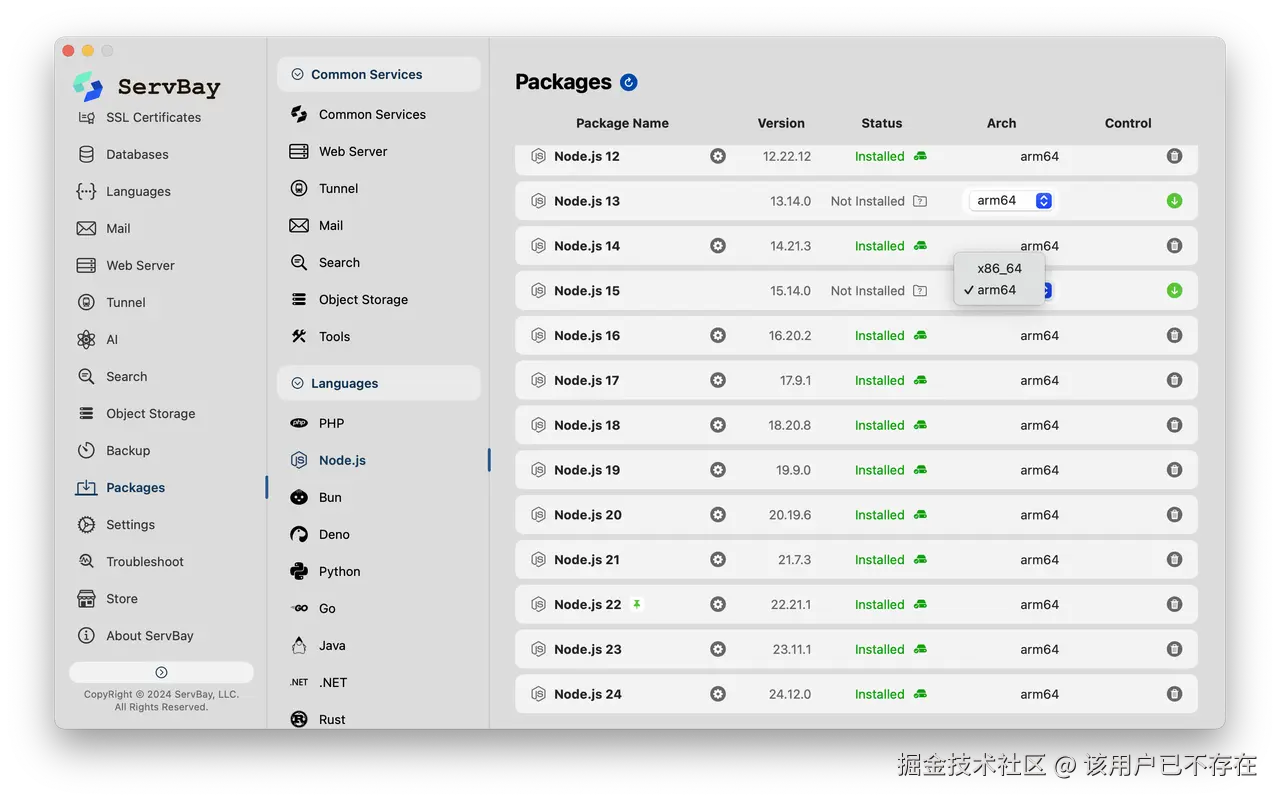Click the sidebar collapse arrow button

pyautogui.click(x=161, y=672)
